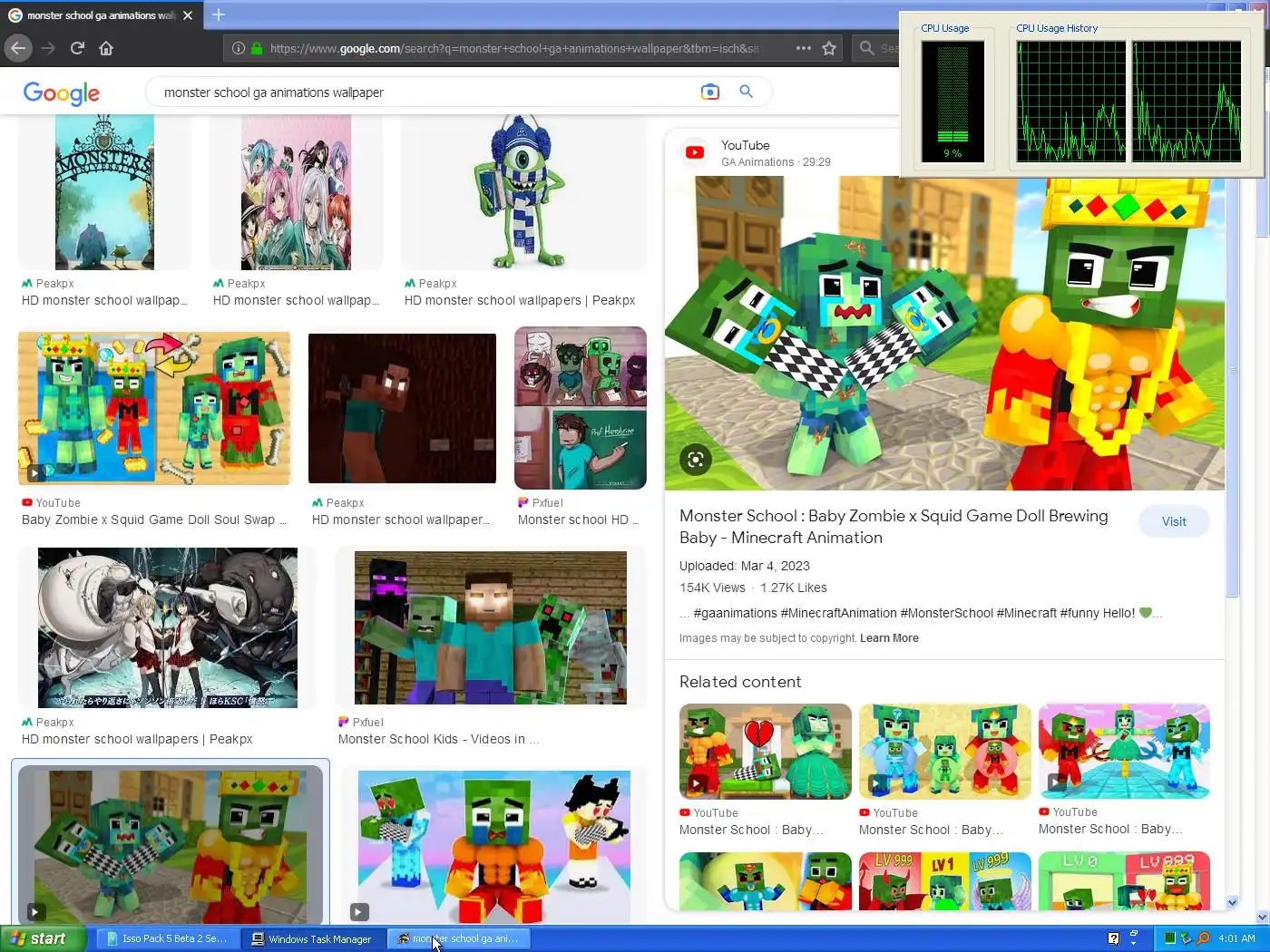This screenshot has width=1270, height=952.
Task: Open the crying zombie blue sky video thumbnail
Action: tap(494, 847)
